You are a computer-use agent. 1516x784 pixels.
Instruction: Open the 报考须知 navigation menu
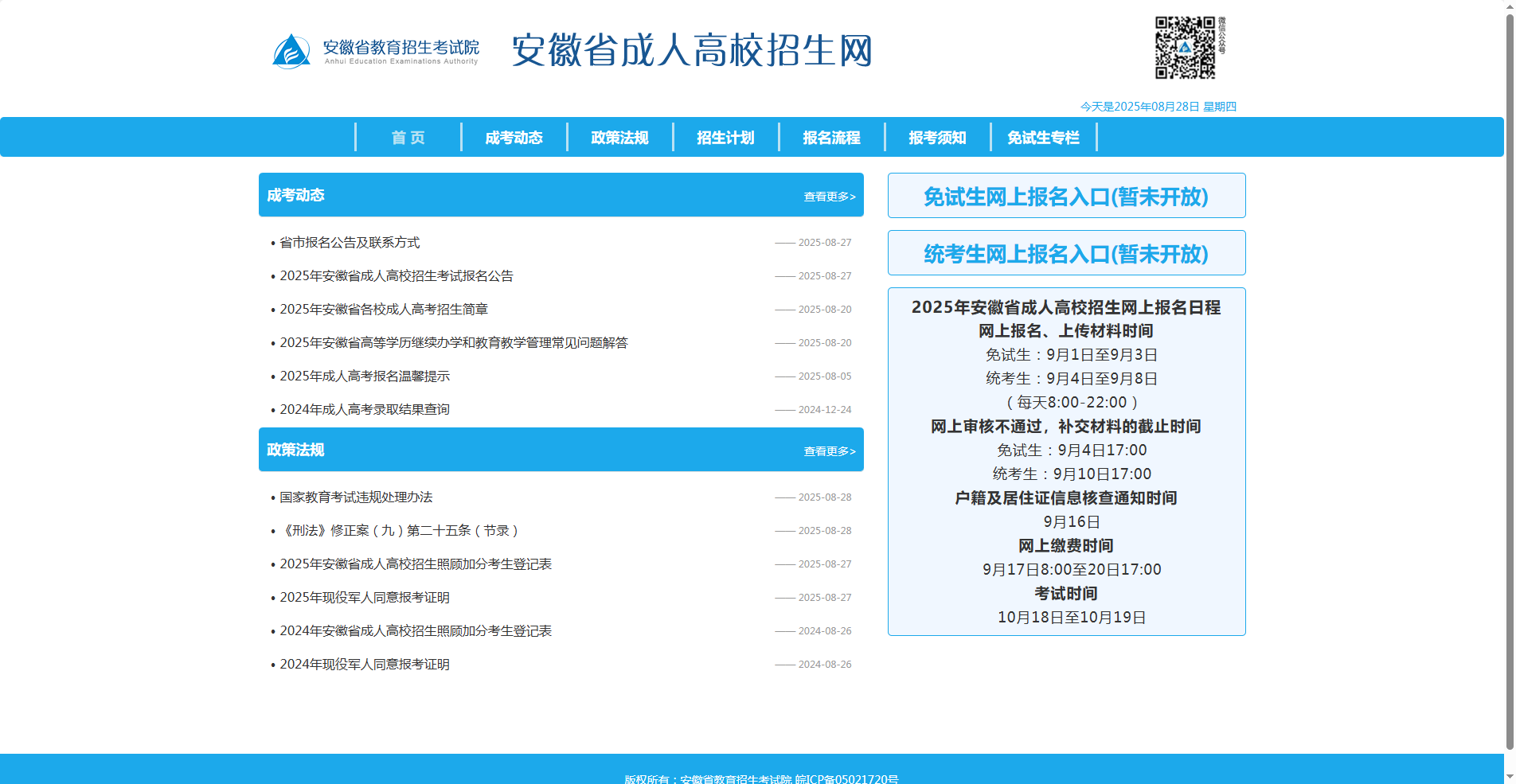point(937,137)
